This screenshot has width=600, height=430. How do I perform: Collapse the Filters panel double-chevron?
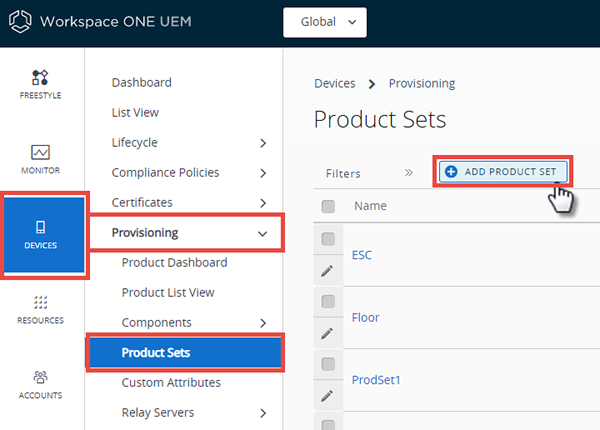coord(409,173)
